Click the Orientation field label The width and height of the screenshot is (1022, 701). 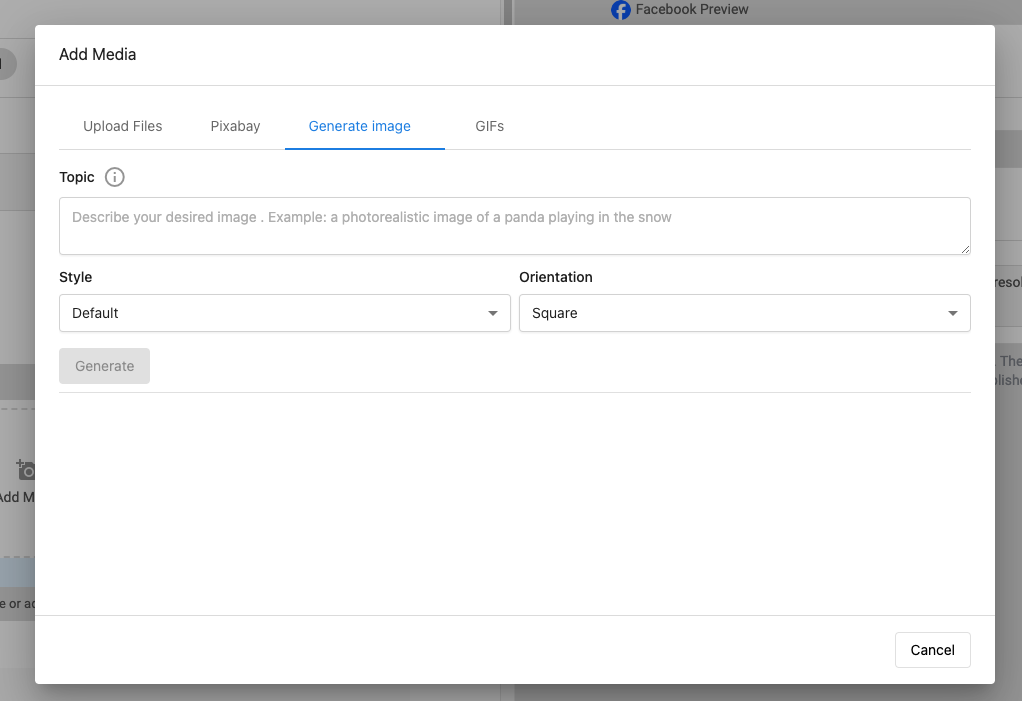[x=556, y=277]
